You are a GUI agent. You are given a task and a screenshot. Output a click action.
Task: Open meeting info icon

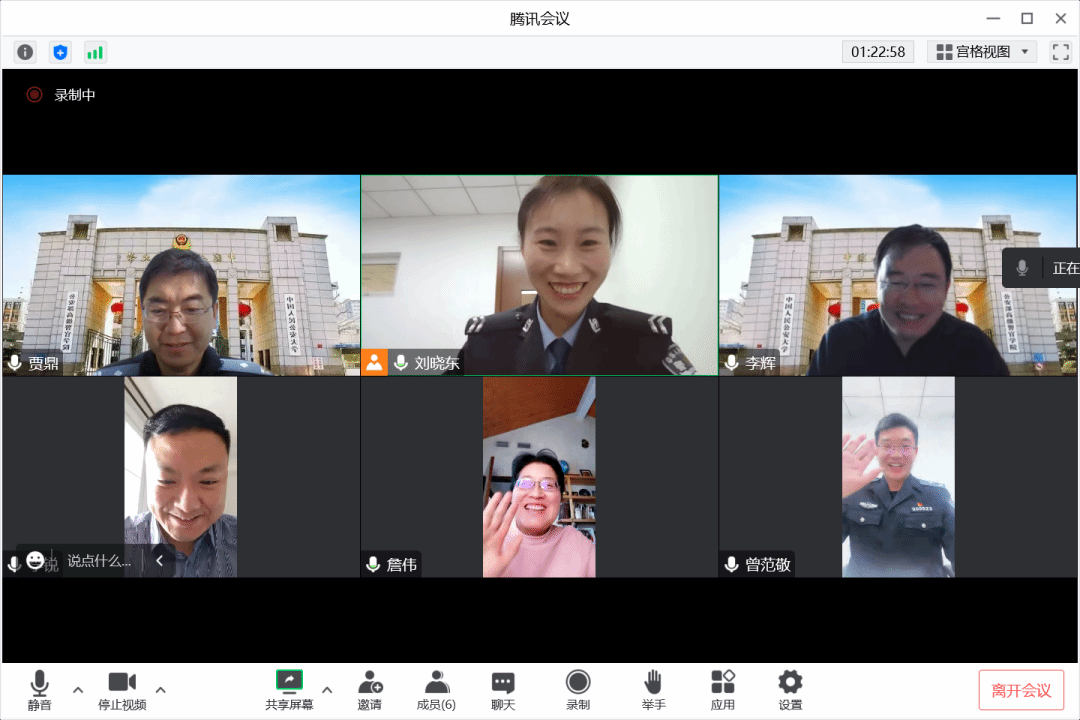[x=25, y=52]
